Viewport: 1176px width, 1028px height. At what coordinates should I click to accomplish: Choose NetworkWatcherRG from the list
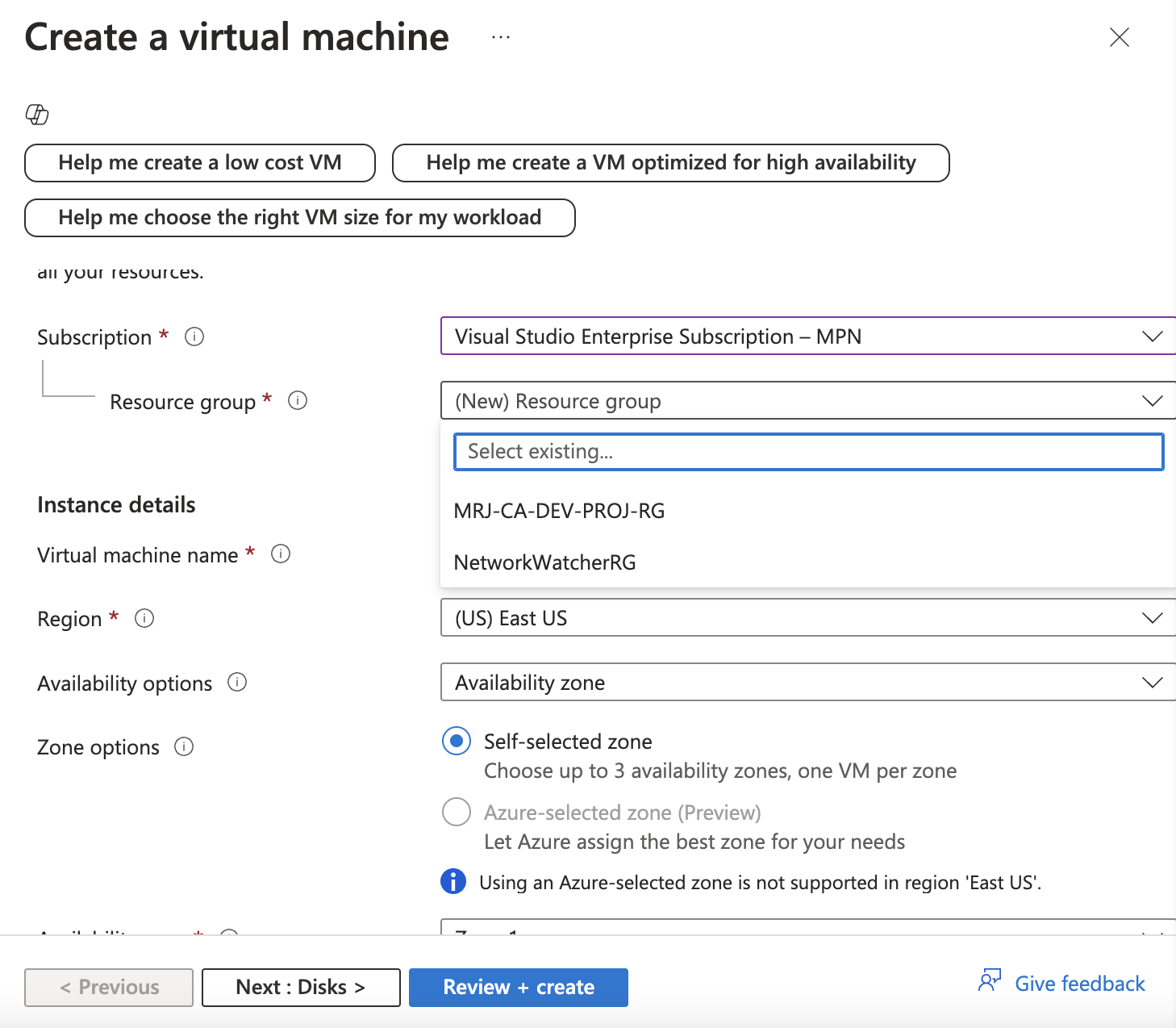pyautogui.click(x=808, y=562)
